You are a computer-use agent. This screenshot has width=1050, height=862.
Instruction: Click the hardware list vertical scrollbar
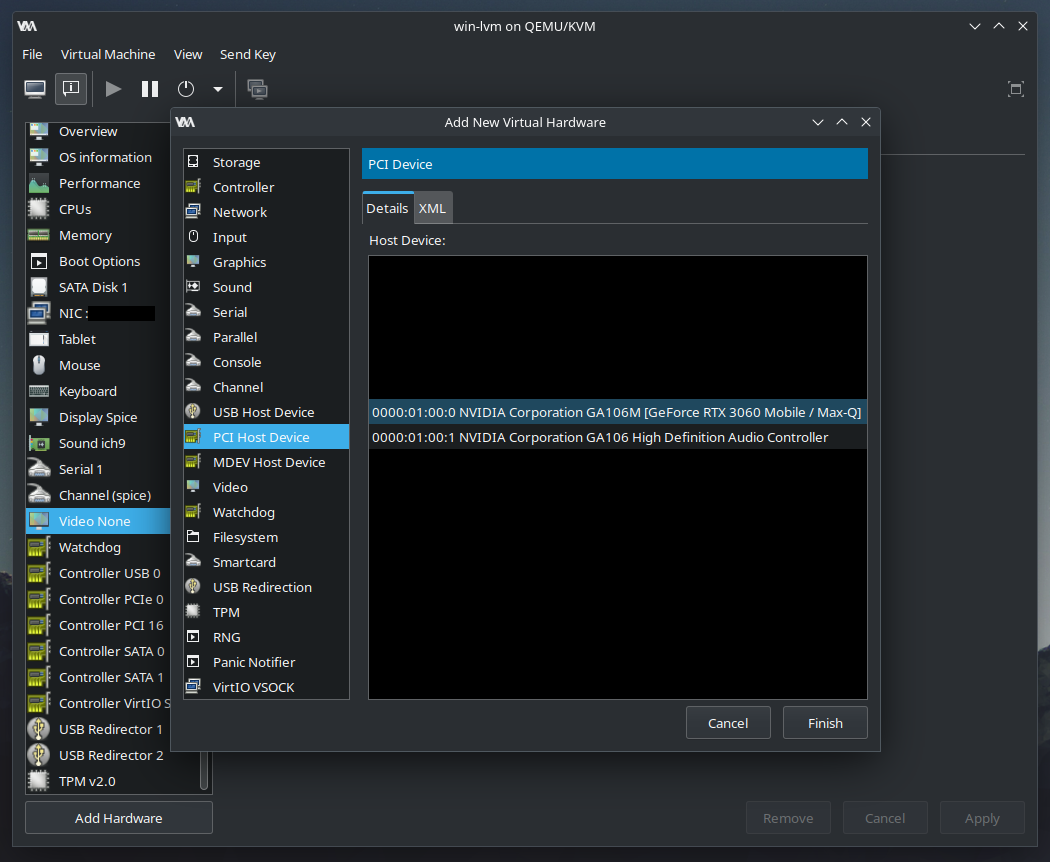click(204, 770)
